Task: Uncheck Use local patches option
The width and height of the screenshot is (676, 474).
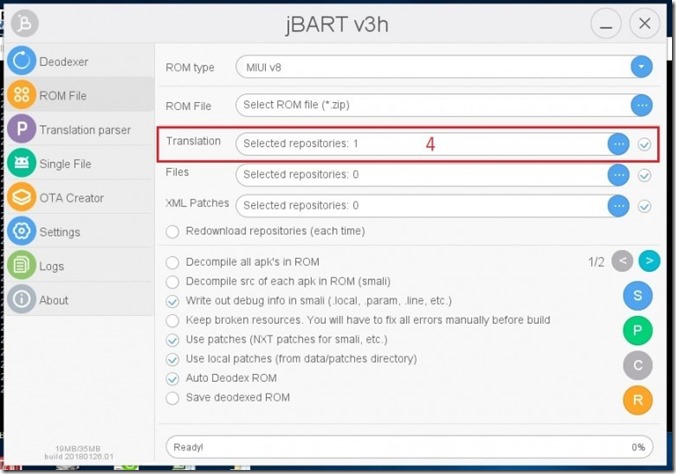Action: [x=172, y=359]
